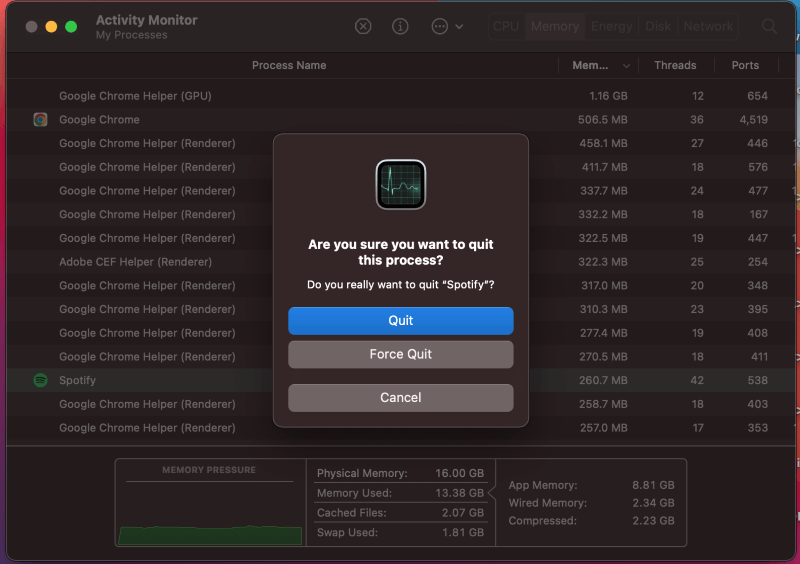The width and height of the screenshot is (800, 564).
Task: Click the Activity Monitor icon in dialog
Action: click(401, 184)
